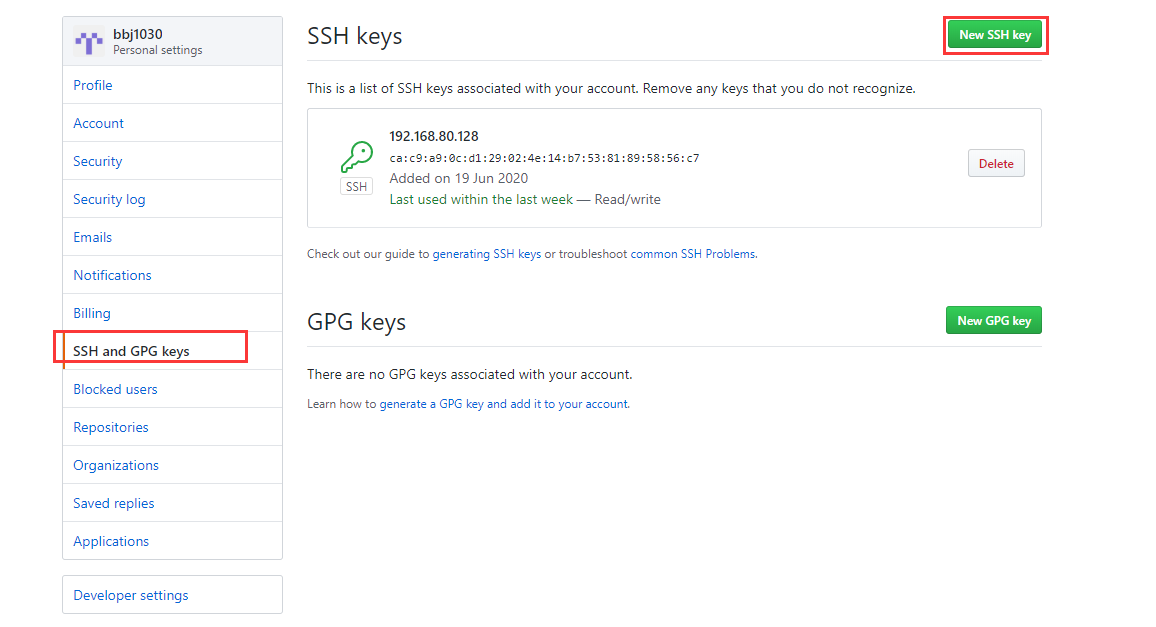Click the generate a GPG key link
This screenshot has height=627, width=1156.
504,405
